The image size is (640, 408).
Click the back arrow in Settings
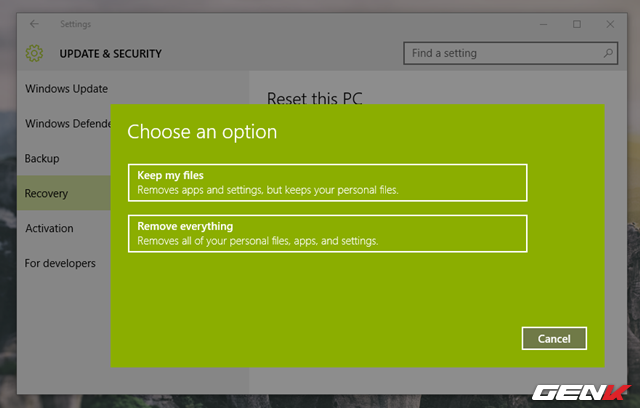(35, 23)
